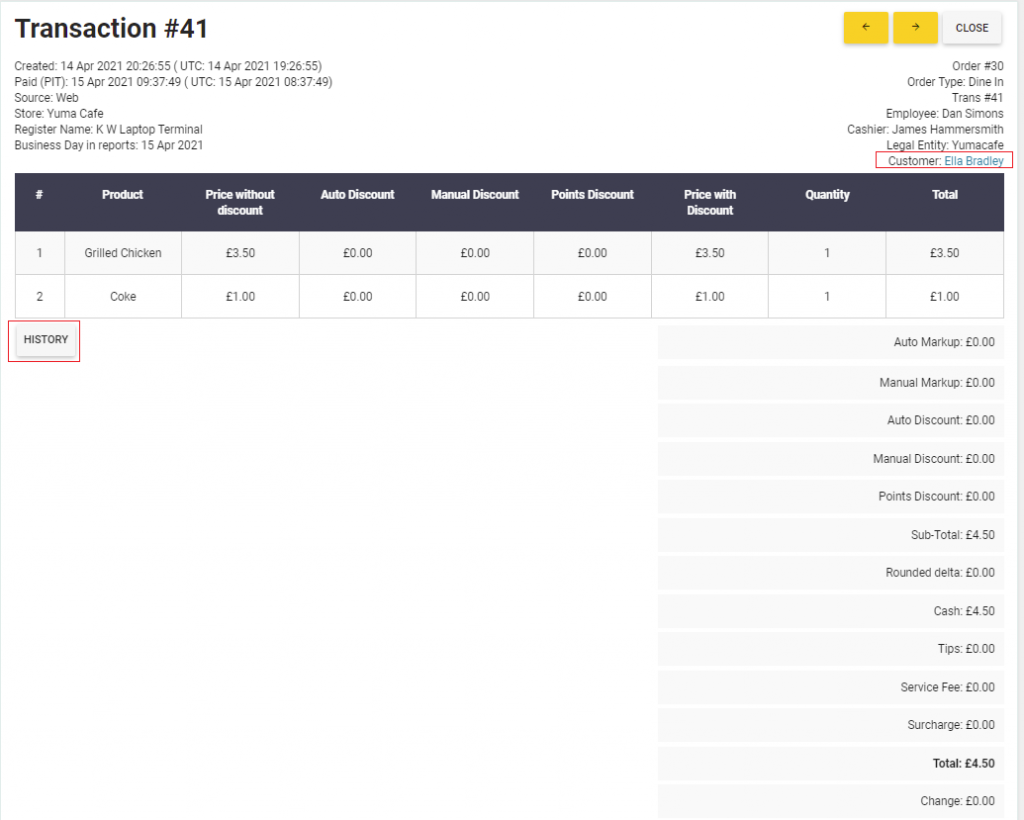Click the next transaction arrow
The height and width of the screenshot is (820, 1024).
pos(914,28)
